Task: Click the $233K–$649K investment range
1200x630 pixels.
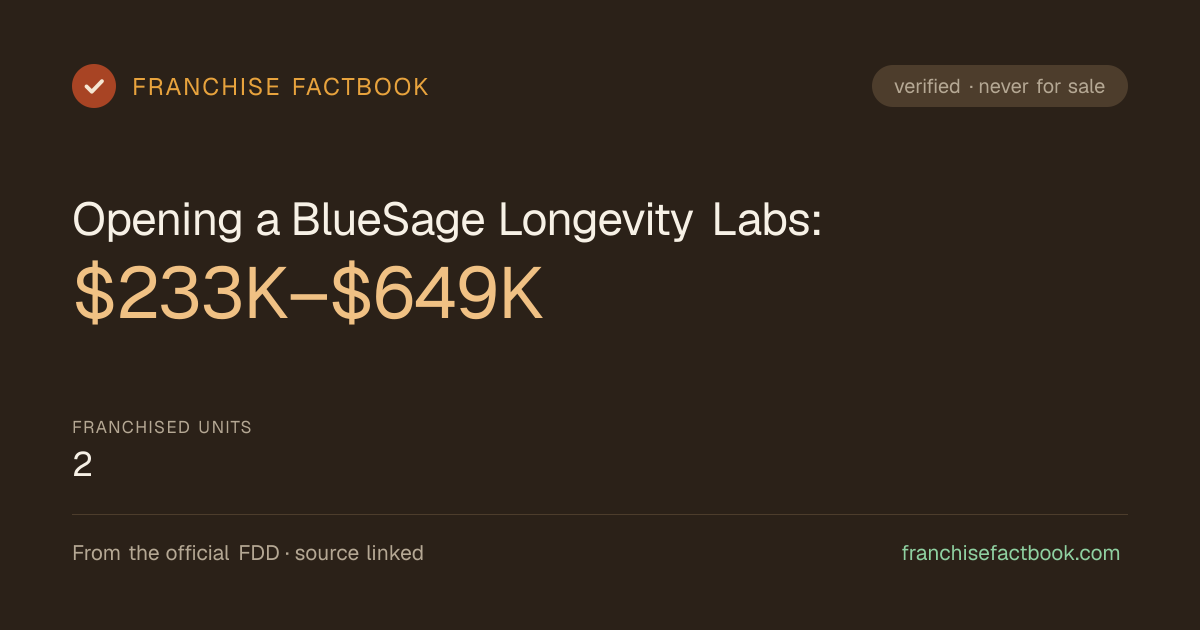Action: (308, 294)
